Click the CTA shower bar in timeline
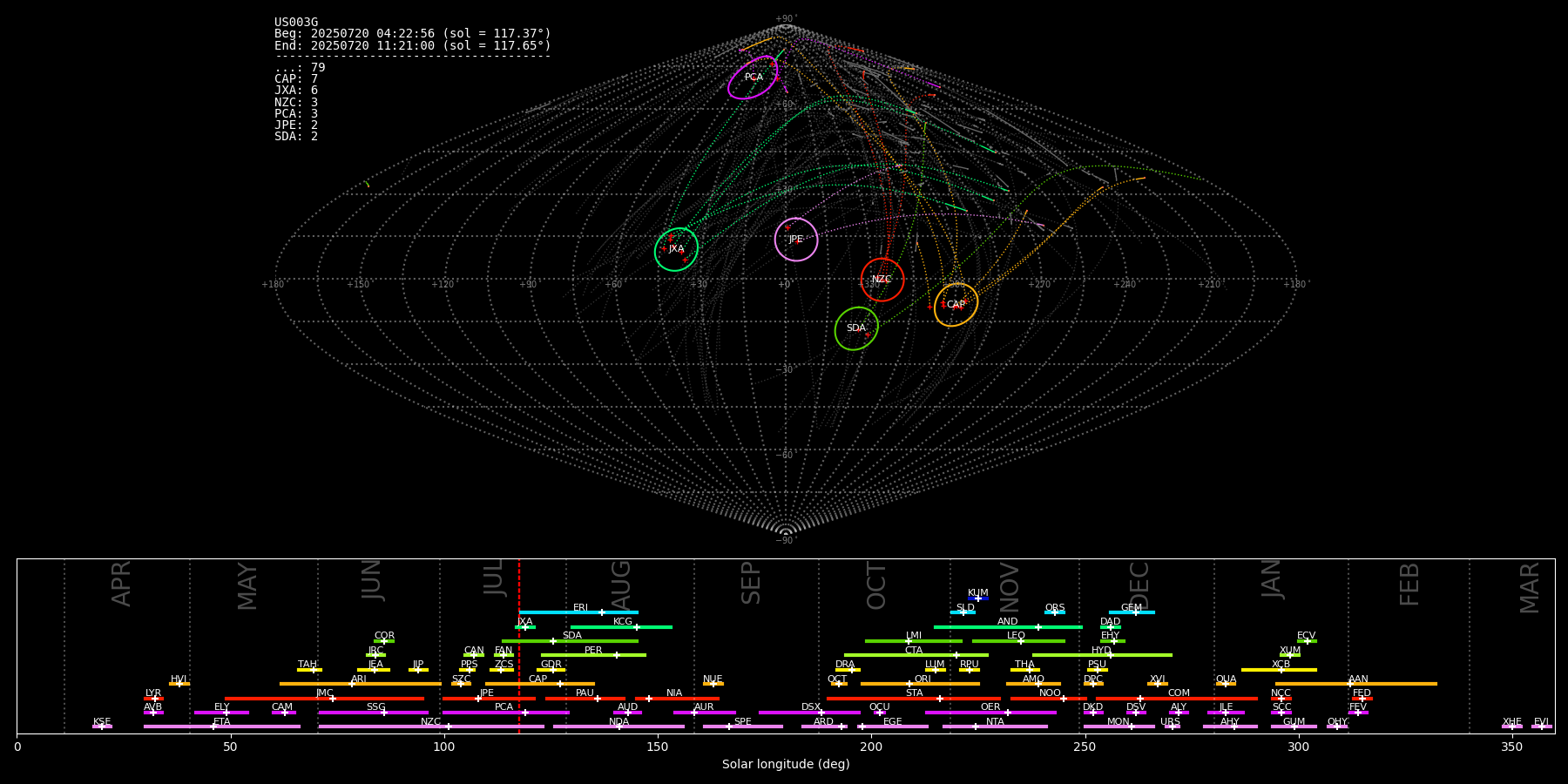Viewport: 1568px width, 784px height. click(916, 655)
